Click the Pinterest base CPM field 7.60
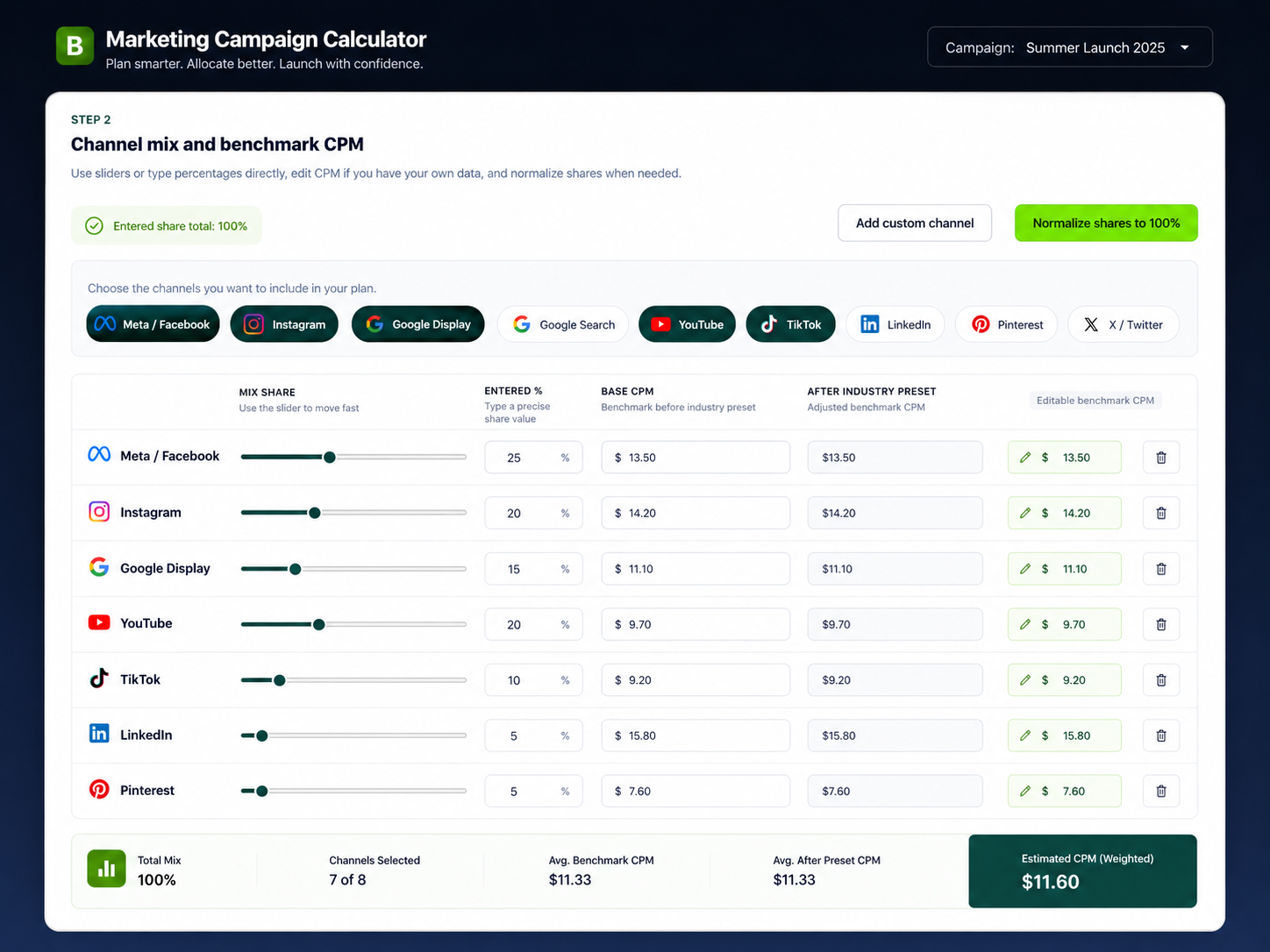 696,791
